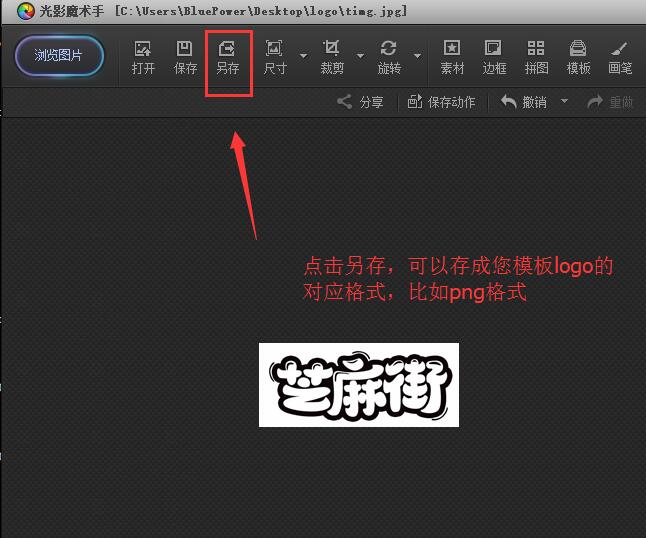
Task: Select the 画笔 brush tool
Action: tap(620, 58)
